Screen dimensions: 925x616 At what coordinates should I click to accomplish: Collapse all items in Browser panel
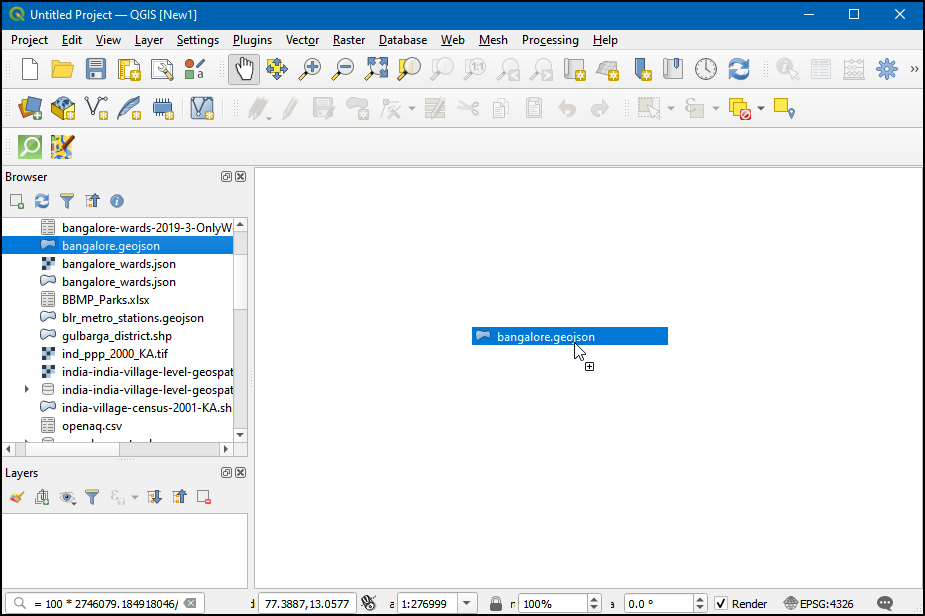tap(92, 201)
